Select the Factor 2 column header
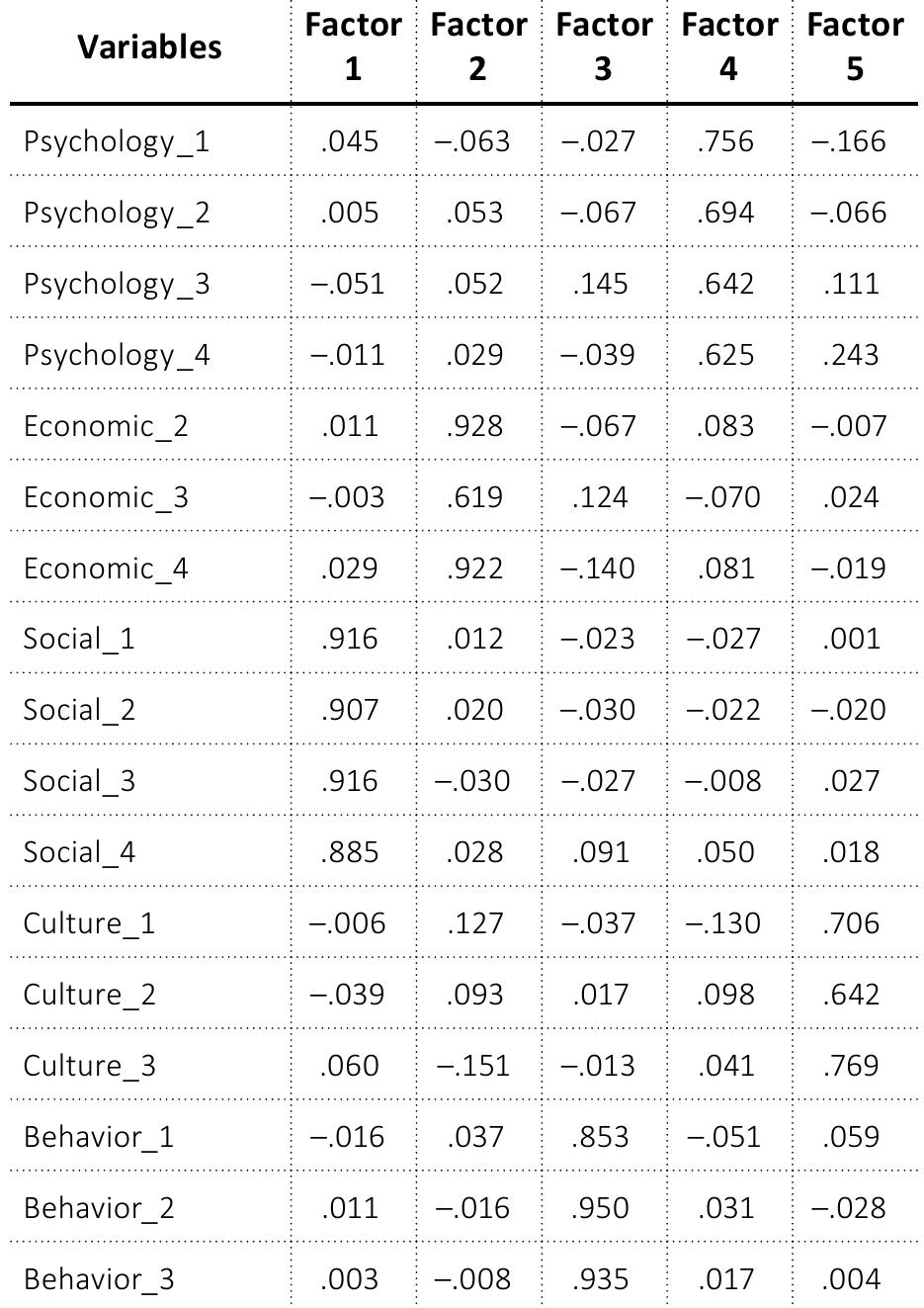This screenshot has height=1308, width=924. tap(478, 46)
